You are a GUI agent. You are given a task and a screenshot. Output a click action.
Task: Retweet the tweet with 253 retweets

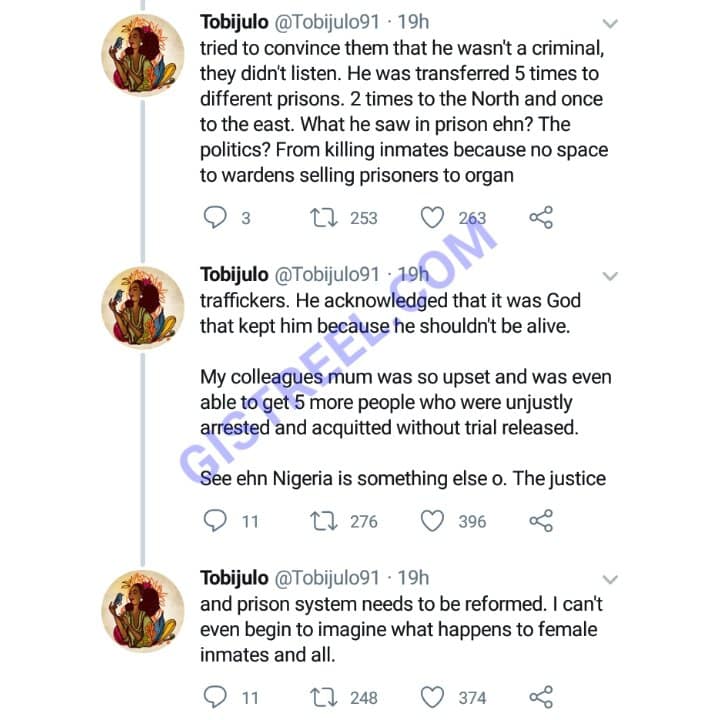[x=322, y=217]
